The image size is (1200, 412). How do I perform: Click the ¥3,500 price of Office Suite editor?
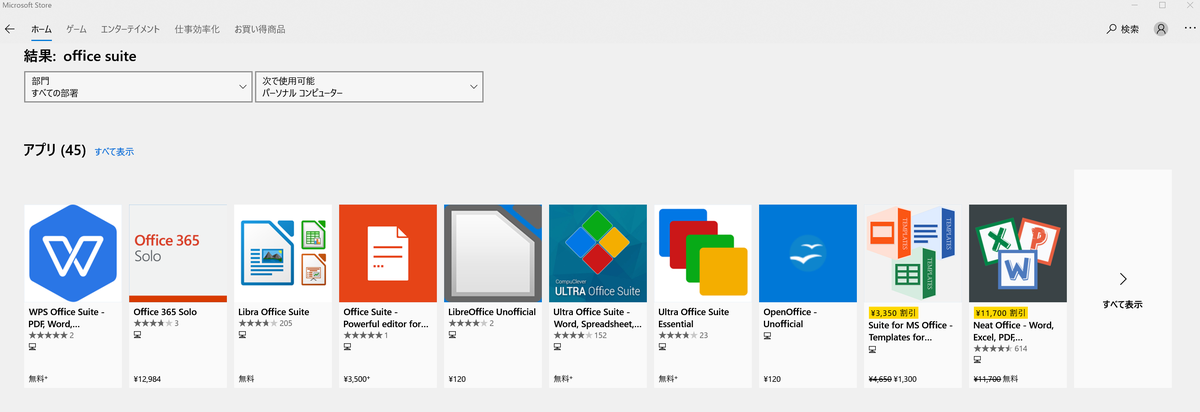pos(358,380)
